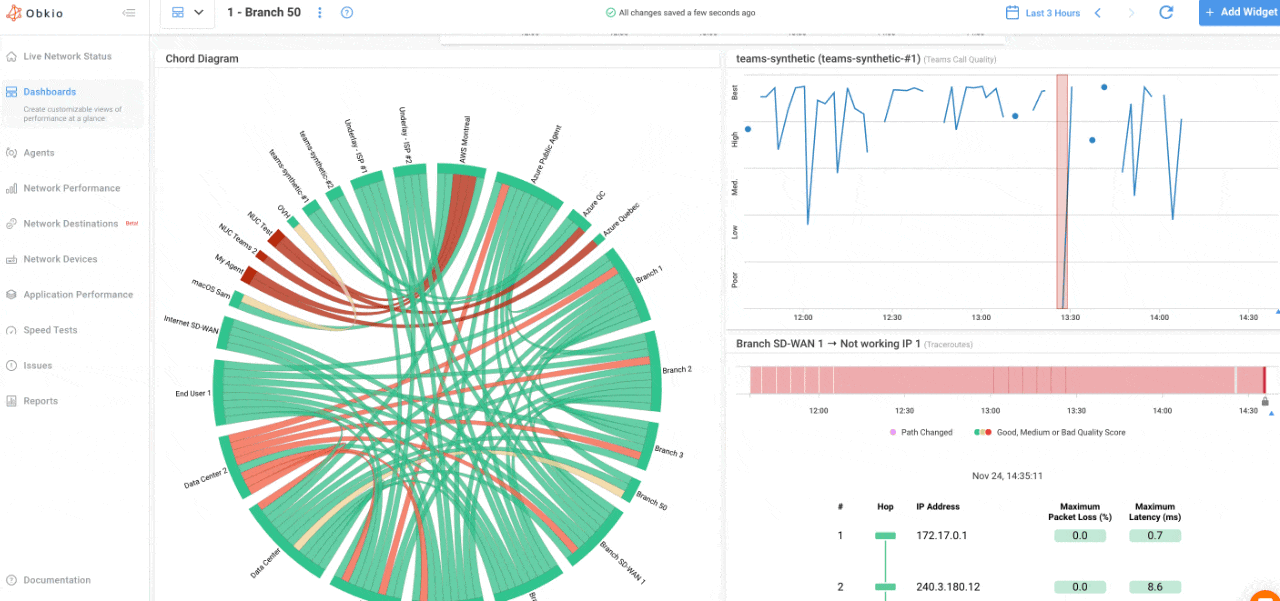
Task: Click the Add Widget button
Action: pyautogui.click(x=1240, y=12)
